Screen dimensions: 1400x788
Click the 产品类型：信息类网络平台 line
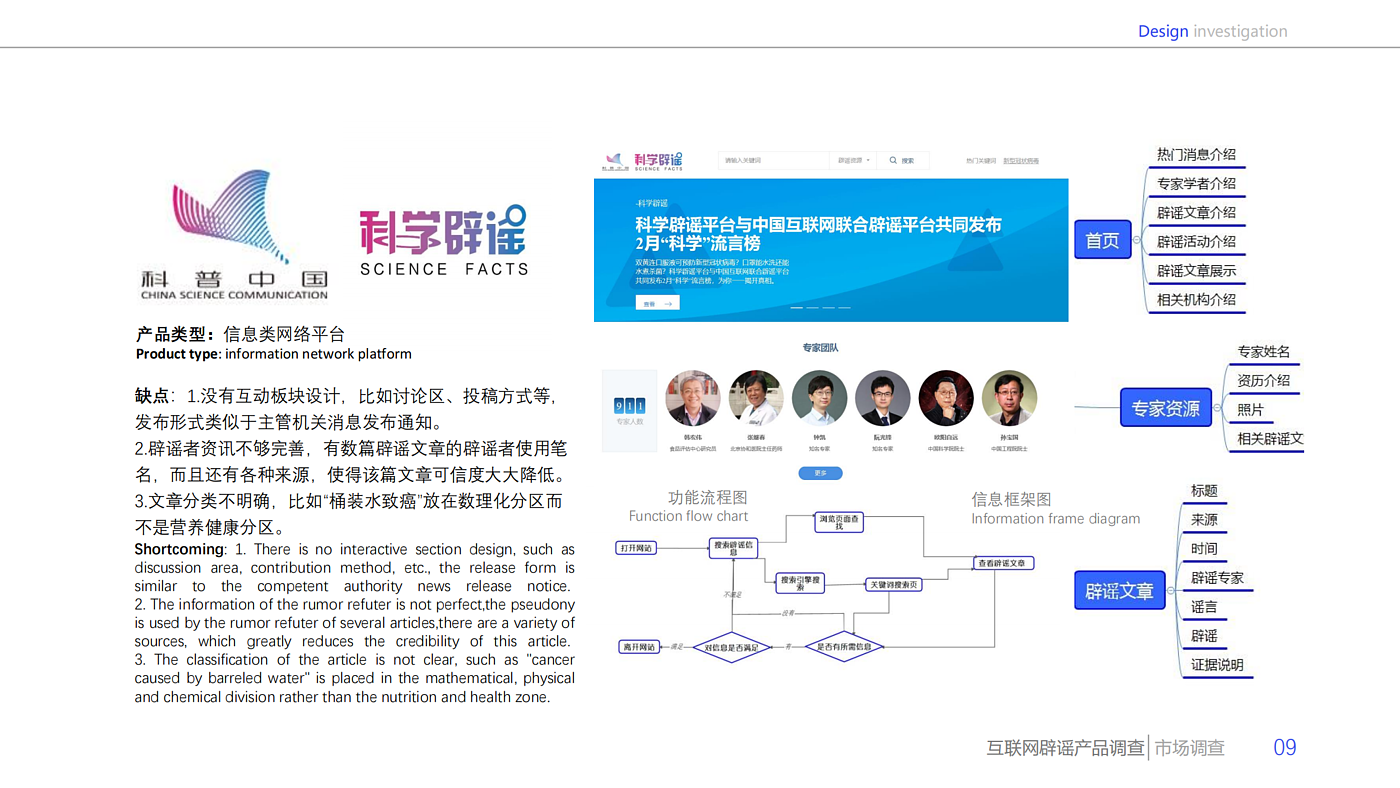pos(240,334)
